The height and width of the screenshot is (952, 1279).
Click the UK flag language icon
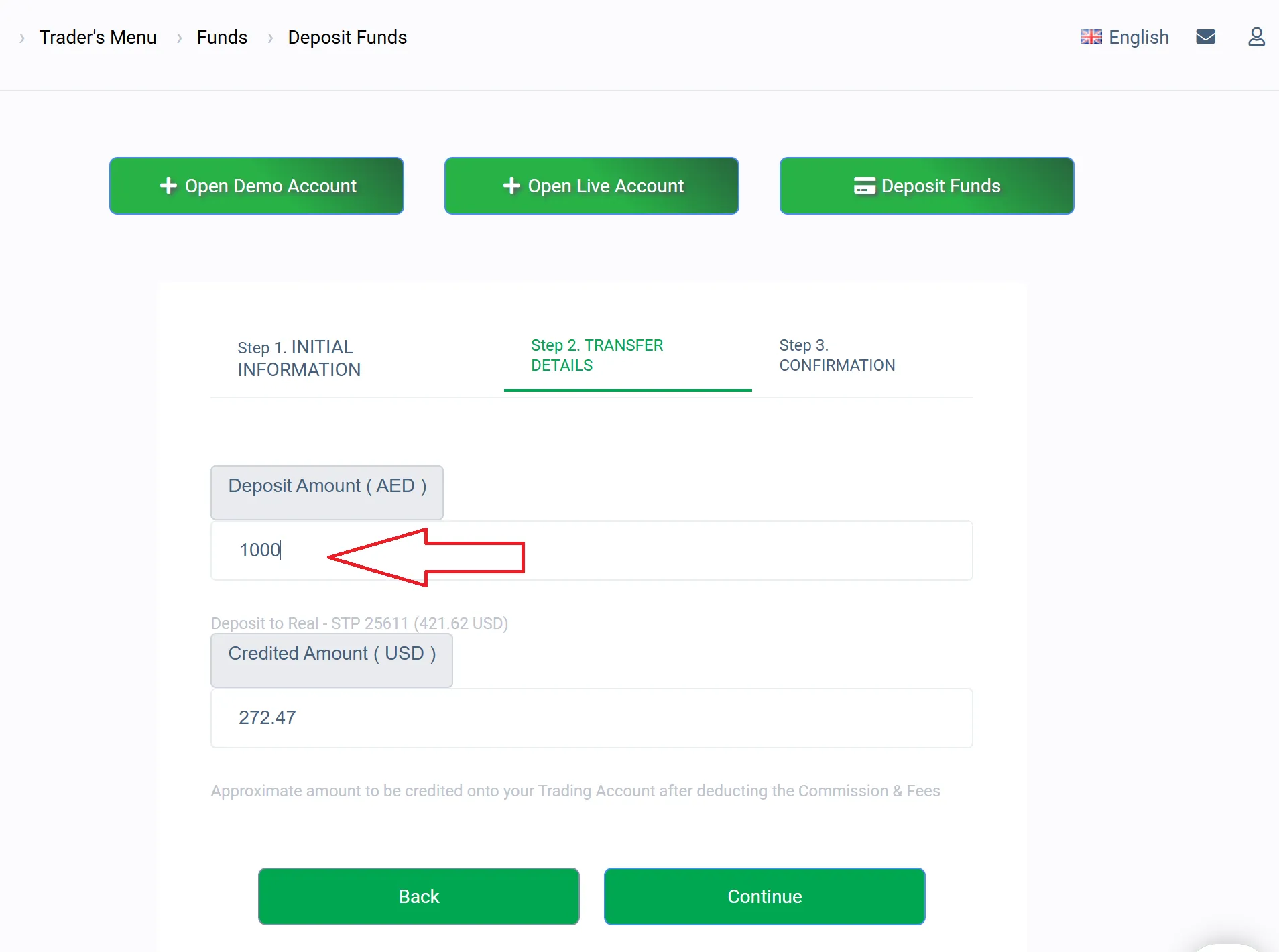tap(1091, 37)
